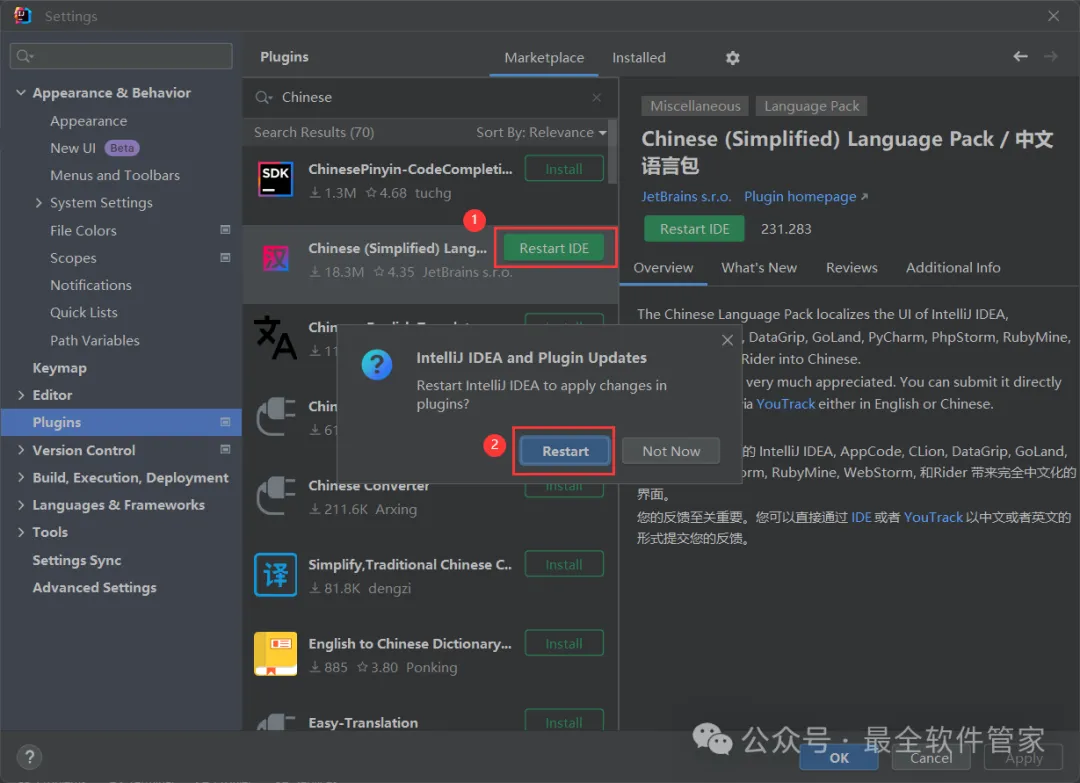Select Keymap in the settings tree
The image size is (1080, 783).
tap(59, 368)
